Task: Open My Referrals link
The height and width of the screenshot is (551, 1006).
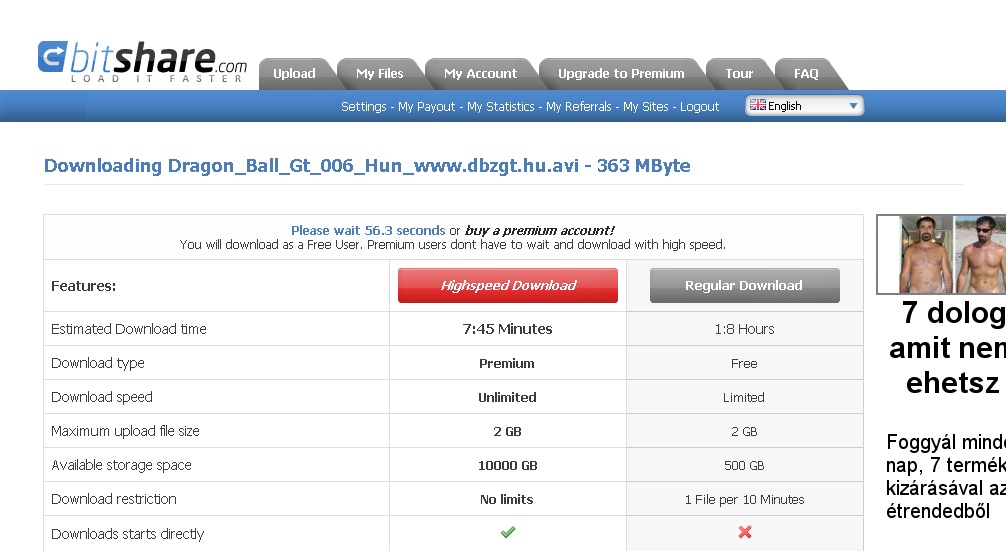Action: (x=579, y=106)
